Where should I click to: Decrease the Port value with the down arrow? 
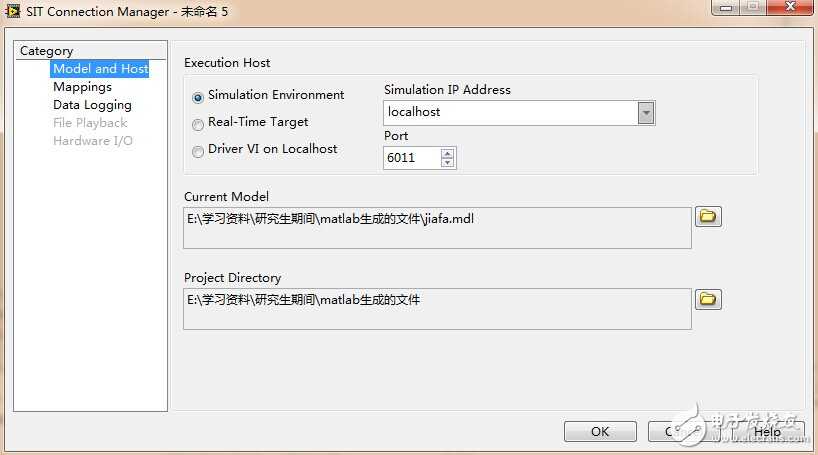447,163
